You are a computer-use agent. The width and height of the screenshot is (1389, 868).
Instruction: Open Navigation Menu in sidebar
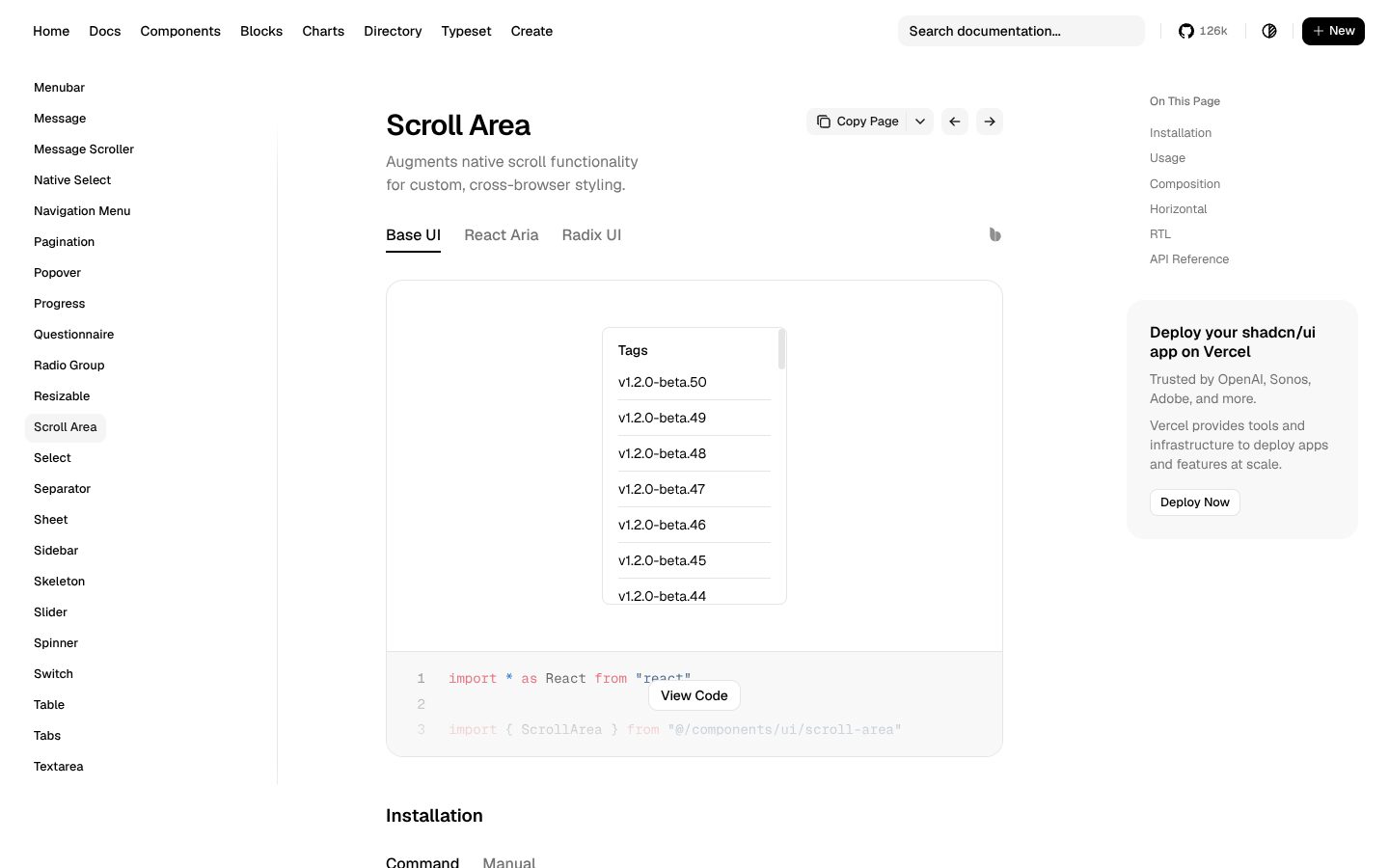pos(82,211)
